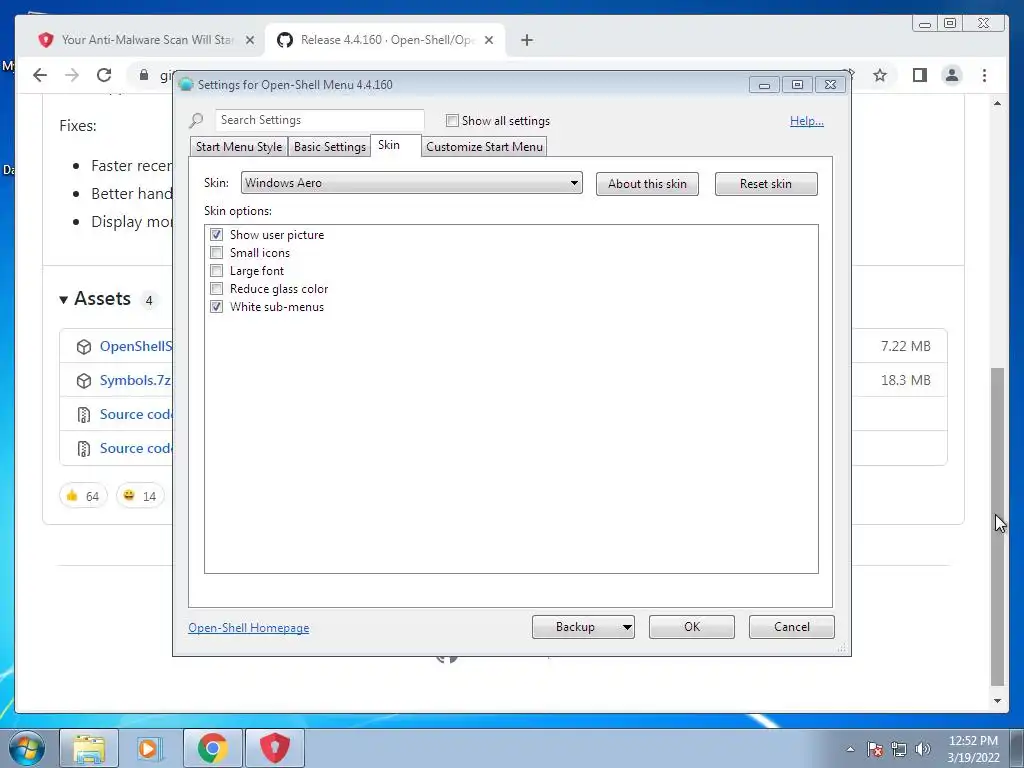Click the page scrollbar down arrow in Chrome

[x=997, y=701]
